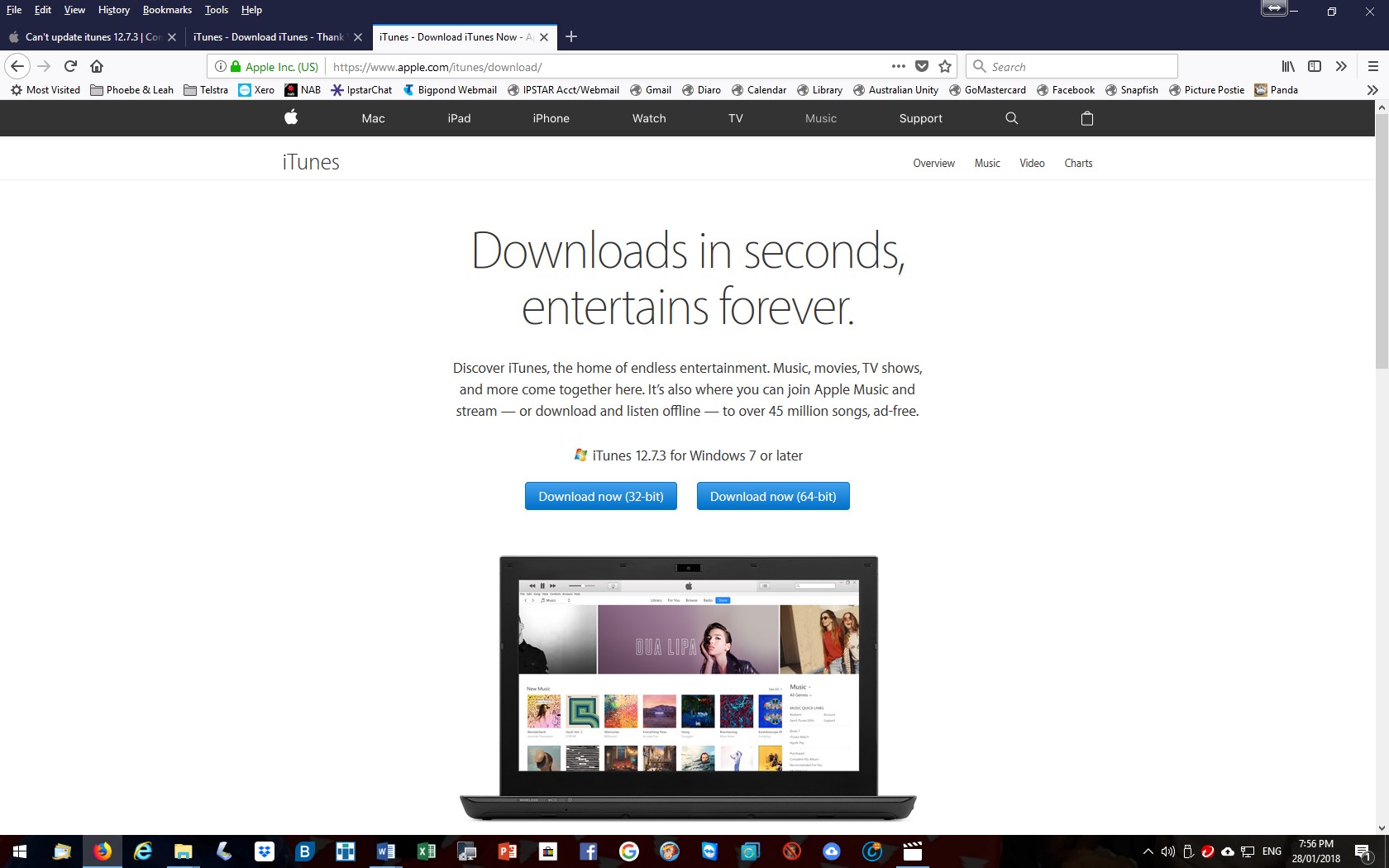Open the Tools menu

[217, 10]
